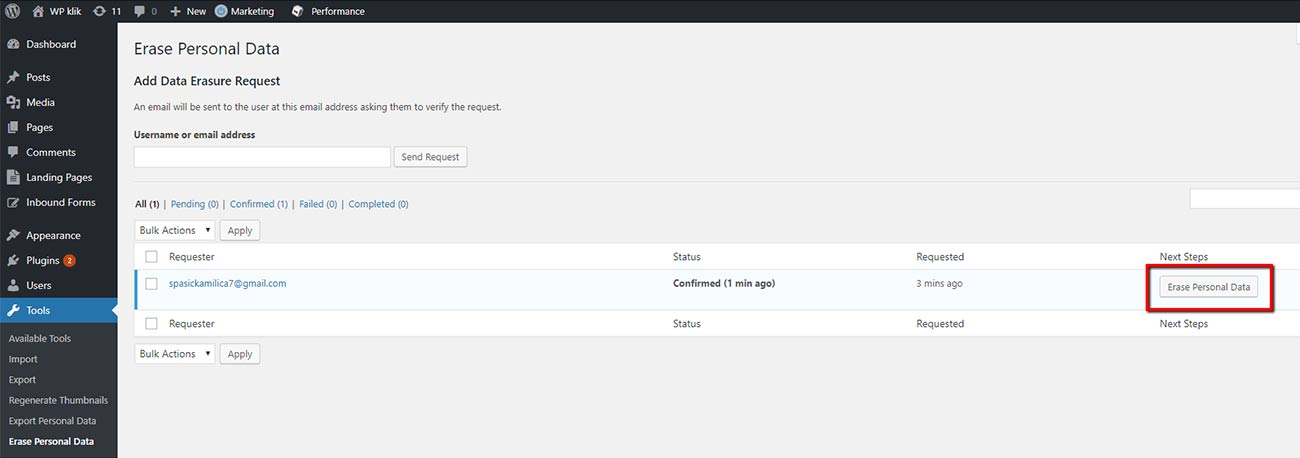
Task: Click the Dashboard gauge icon
Action: 13,44
